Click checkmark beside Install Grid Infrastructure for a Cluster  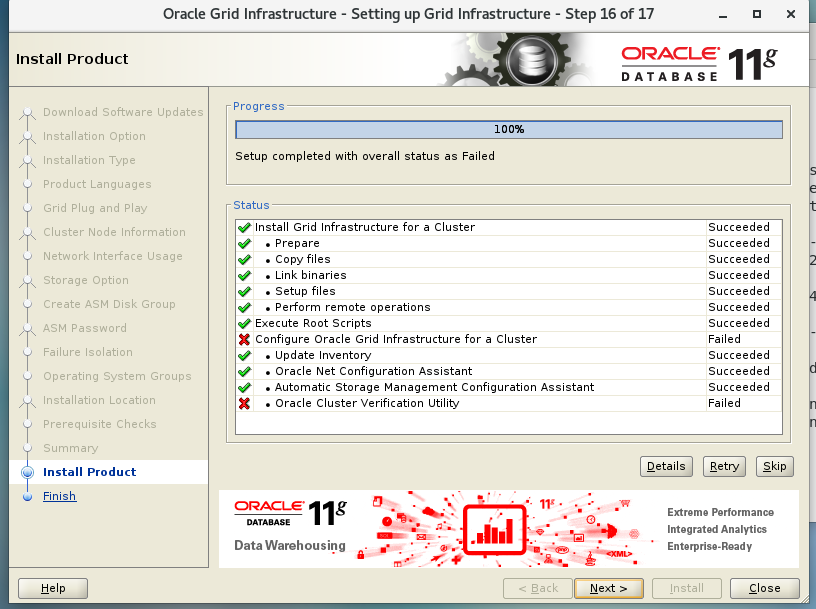point(244,227)
